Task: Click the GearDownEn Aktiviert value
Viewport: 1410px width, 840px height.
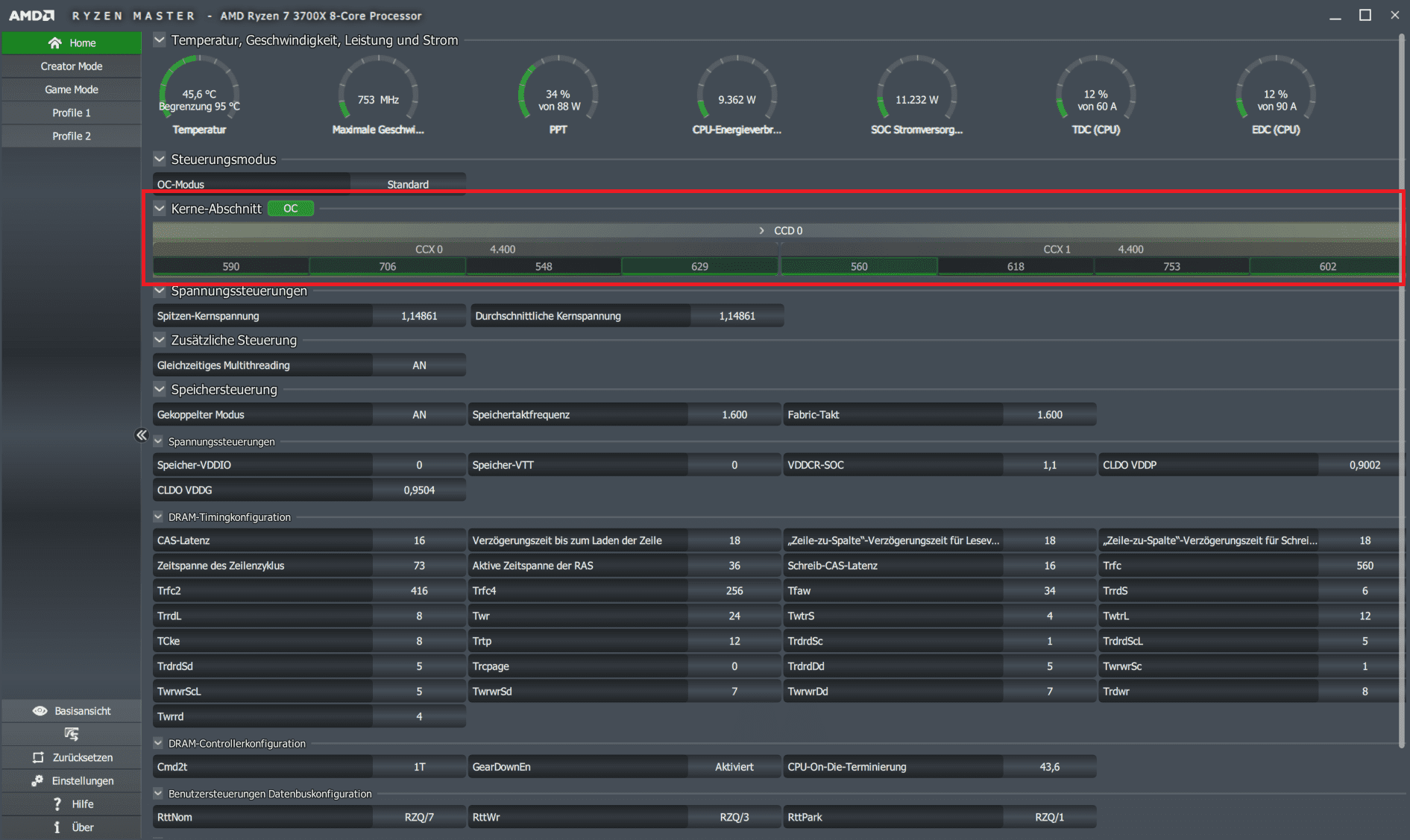Action: [734, 767]
